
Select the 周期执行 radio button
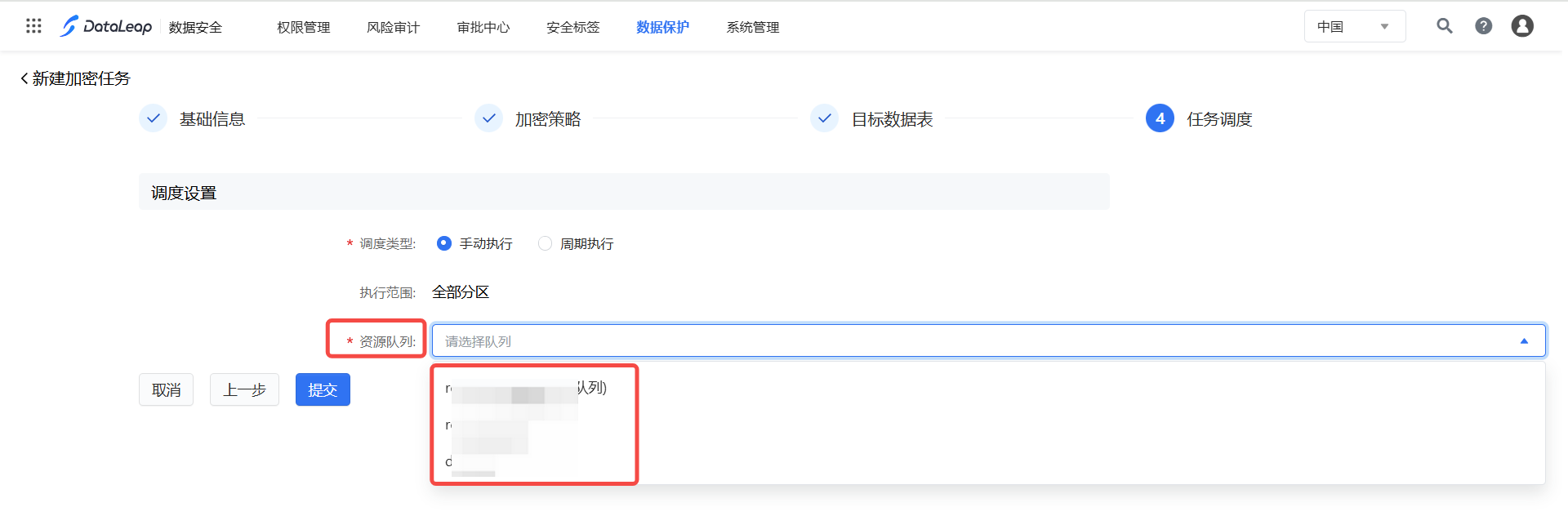[545, 243]
